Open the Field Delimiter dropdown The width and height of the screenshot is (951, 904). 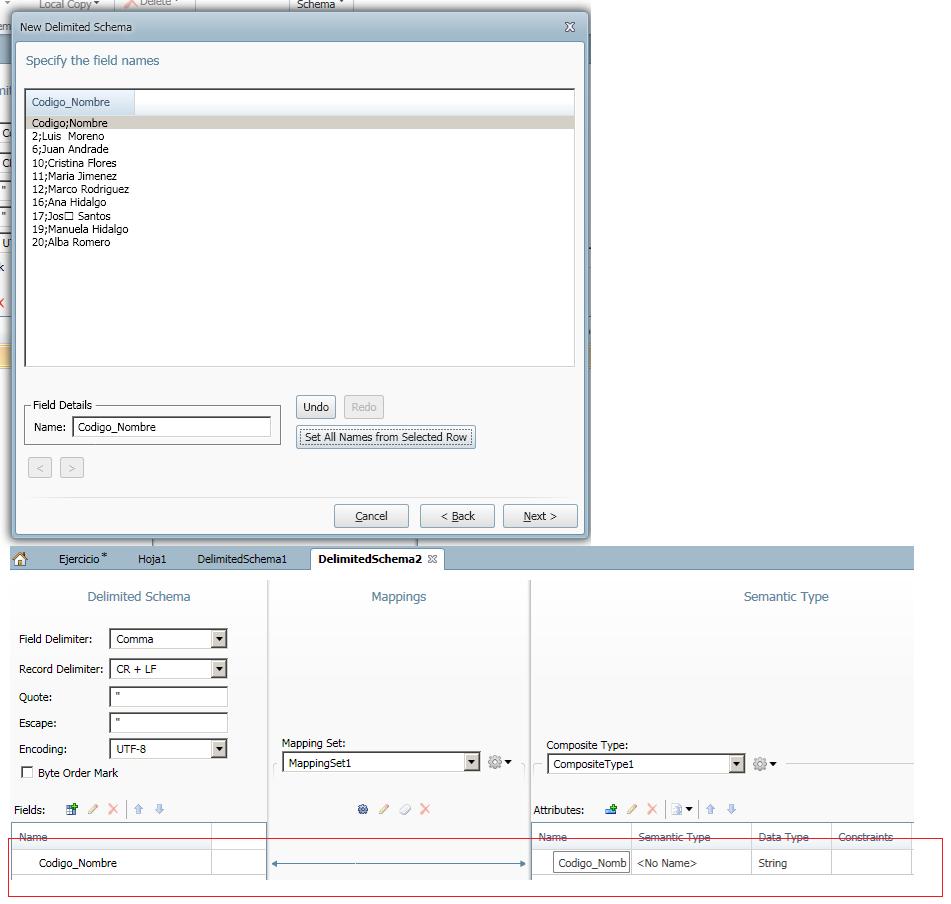tap(219, 639)
